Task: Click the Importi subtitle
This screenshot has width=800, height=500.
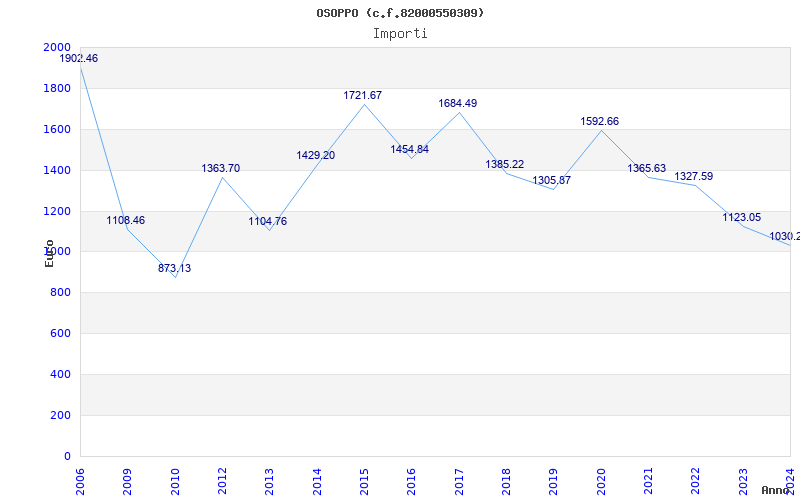Action: pyautogui.click(x=400, y=34)
